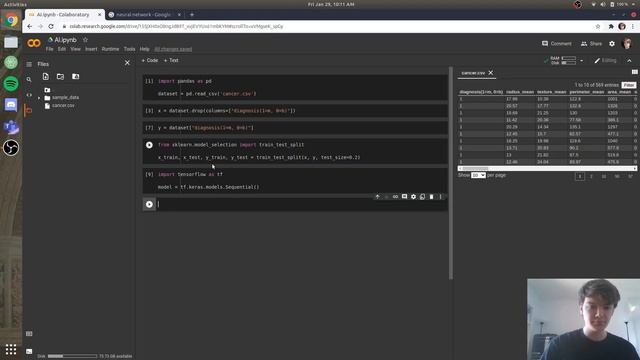Bookmark this page with the star
This screenshot has height=360, width=640.
pos(598,26)
